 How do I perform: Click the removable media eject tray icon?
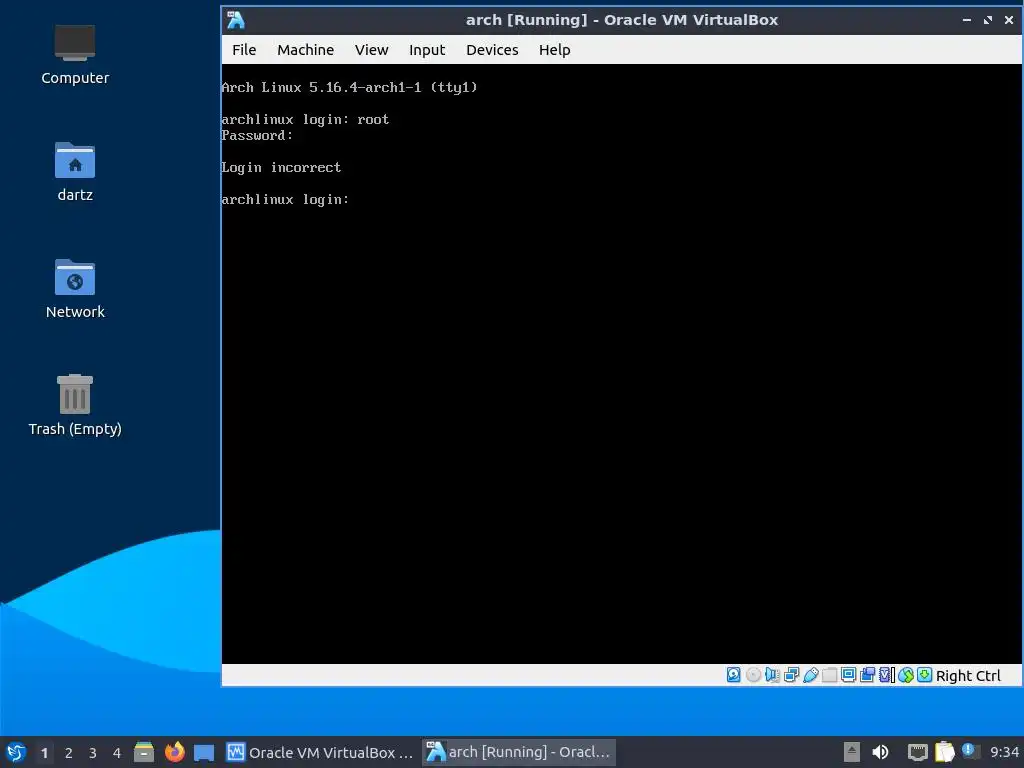(852, 752)
